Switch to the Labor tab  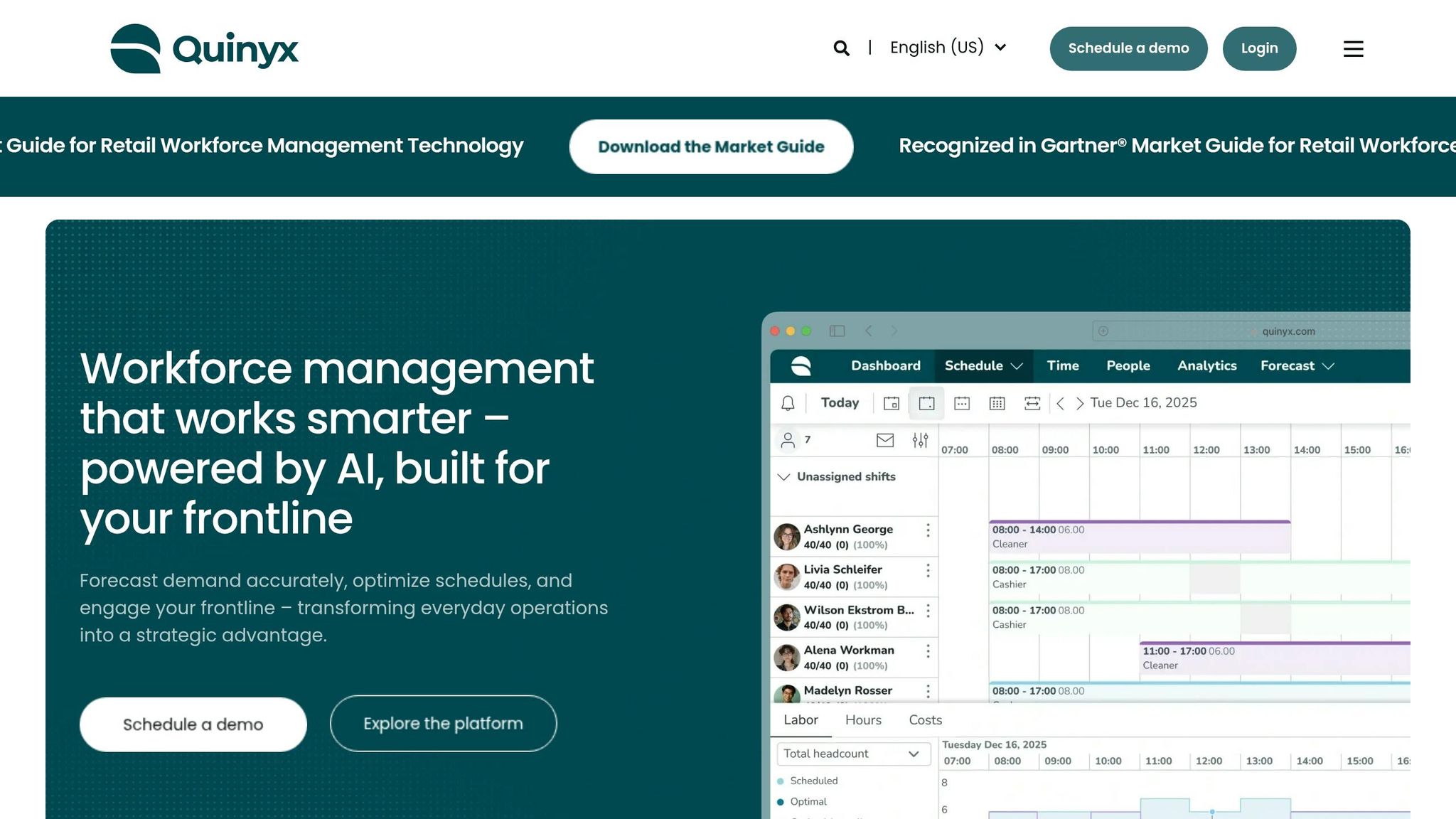point(801,720)
